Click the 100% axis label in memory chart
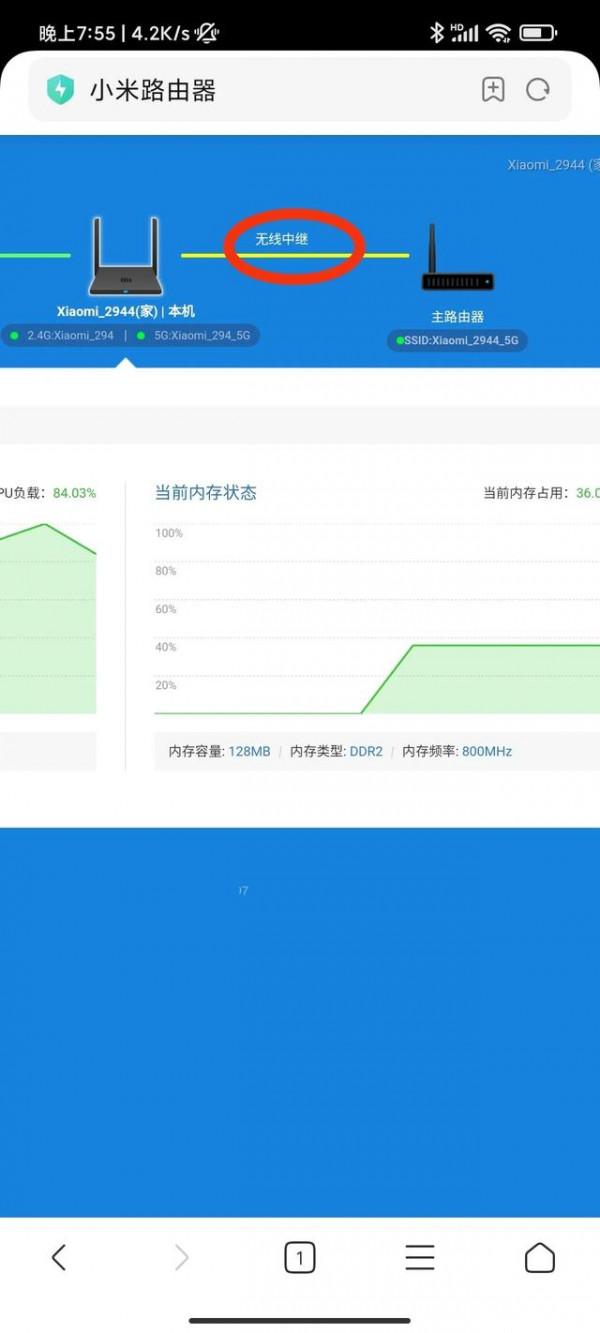The image size is (600, 1333). [x=169, y=533]
